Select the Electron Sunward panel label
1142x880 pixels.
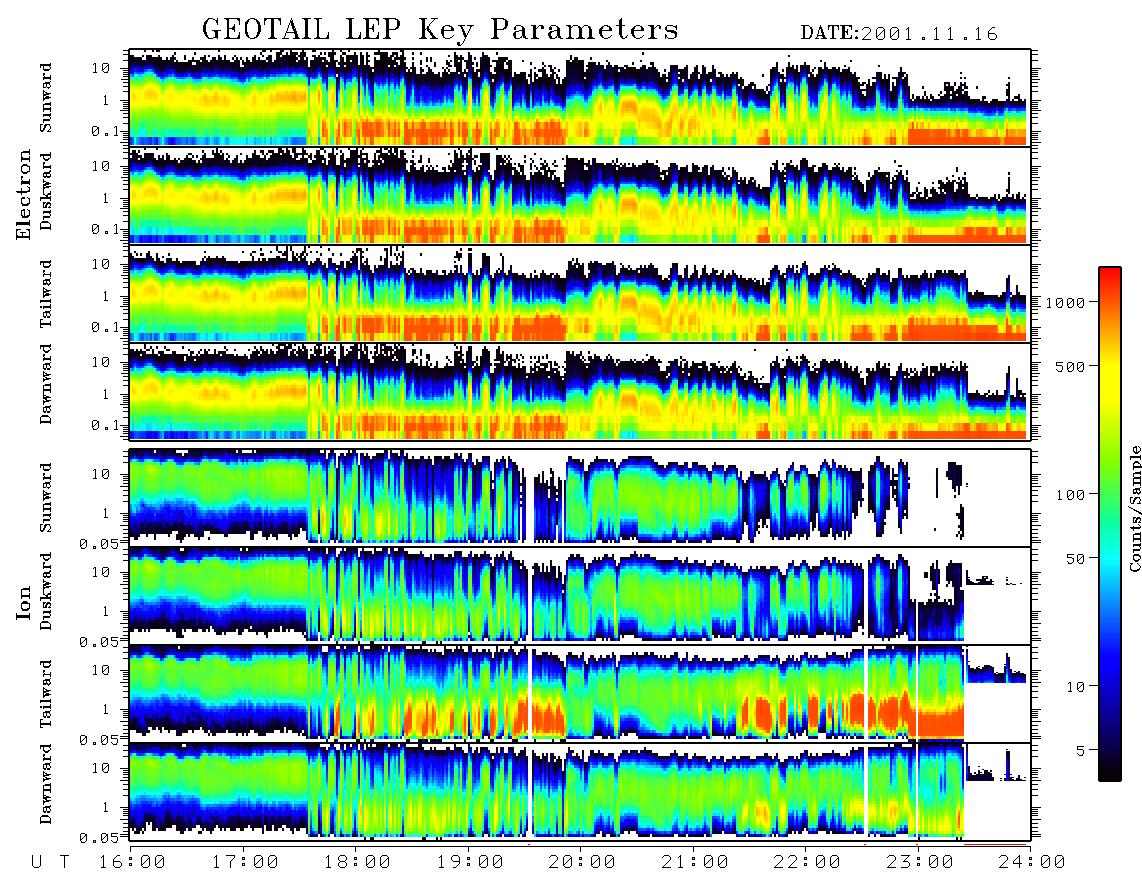[x=46, y=98]
